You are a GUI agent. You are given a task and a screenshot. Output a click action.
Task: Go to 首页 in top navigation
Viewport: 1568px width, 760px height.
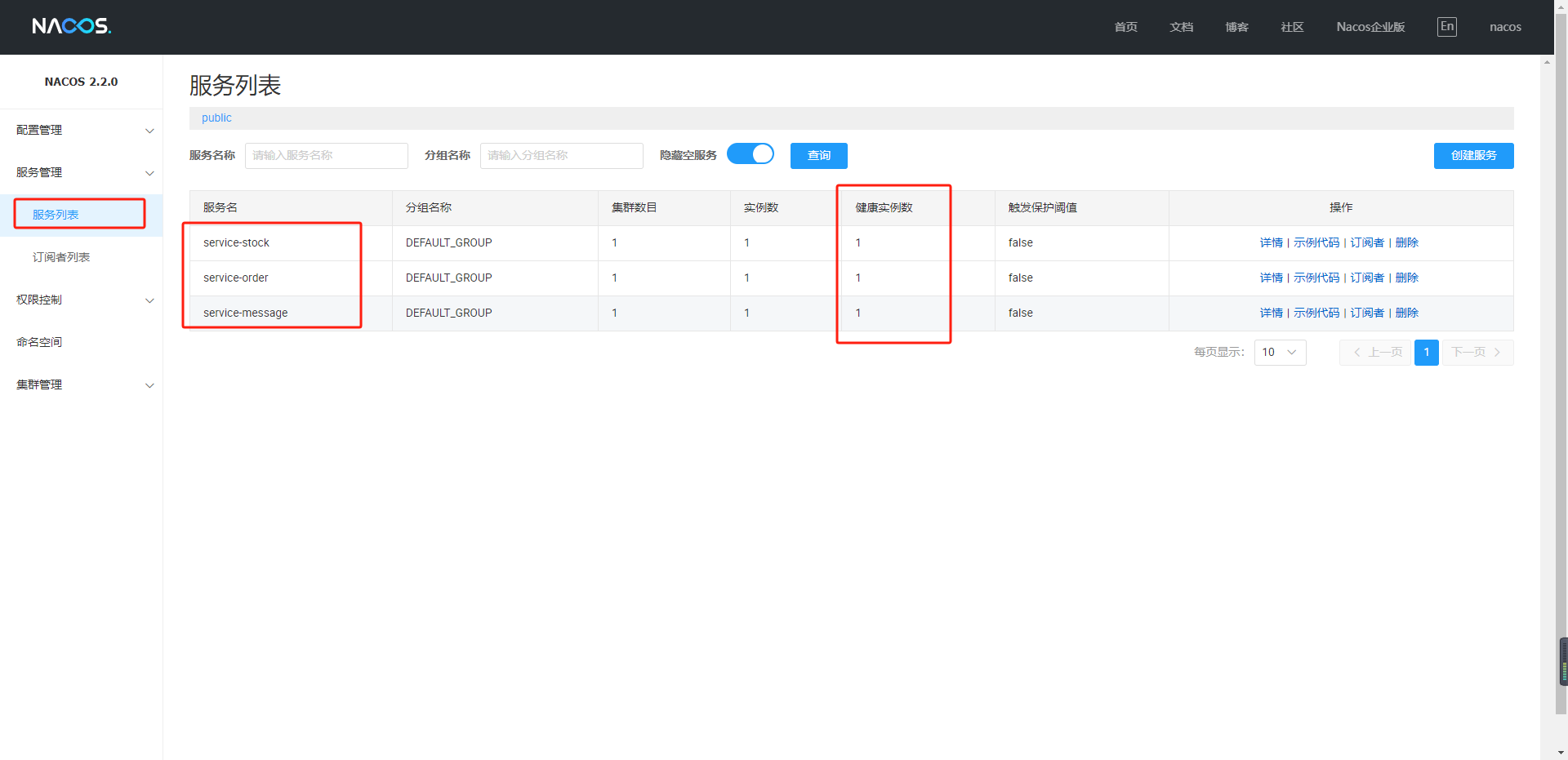(1125, 27)
